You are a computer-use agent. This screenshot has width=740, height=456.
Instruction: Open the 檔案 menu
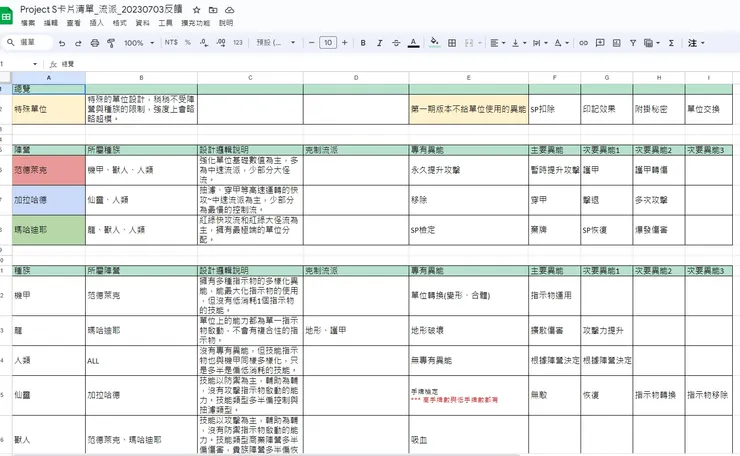[28, 23]
